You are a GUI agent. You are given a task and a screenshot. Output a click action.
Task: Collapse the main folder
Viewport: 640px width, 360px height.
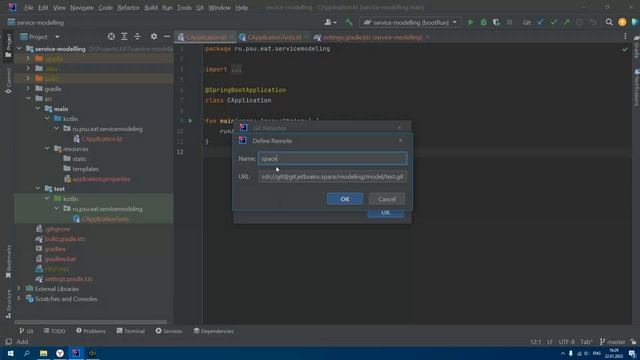pyautogui.click(x=38, y=109)
